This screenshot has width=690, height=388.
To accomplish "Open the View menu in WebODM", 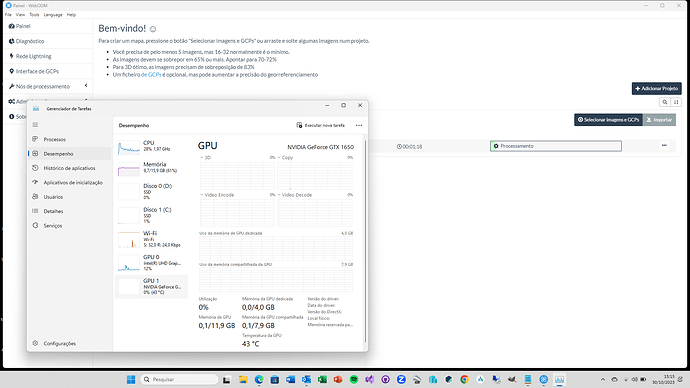I will pos(20,15).
